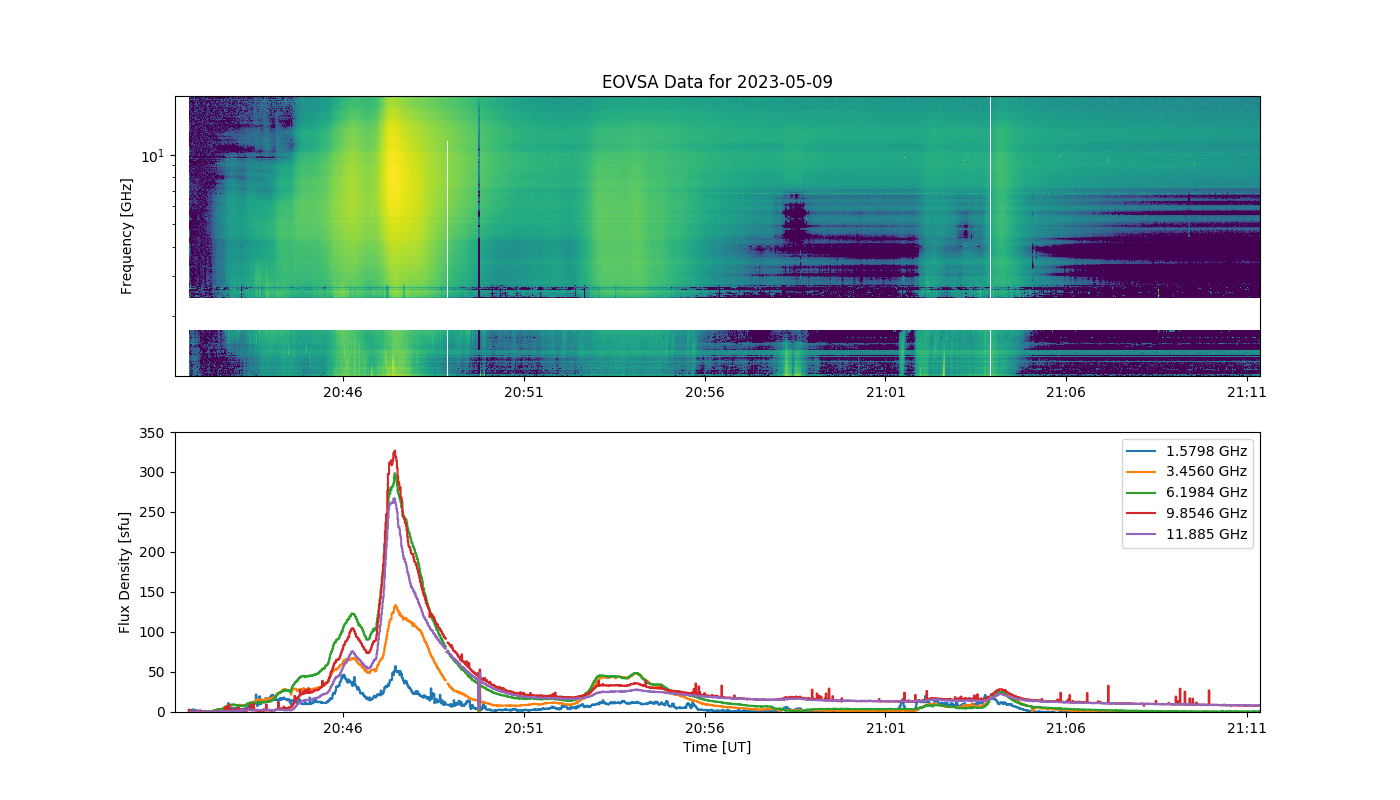Click the 350 tick on flux axis
The image size is (1400, 800).
(154, 432)
